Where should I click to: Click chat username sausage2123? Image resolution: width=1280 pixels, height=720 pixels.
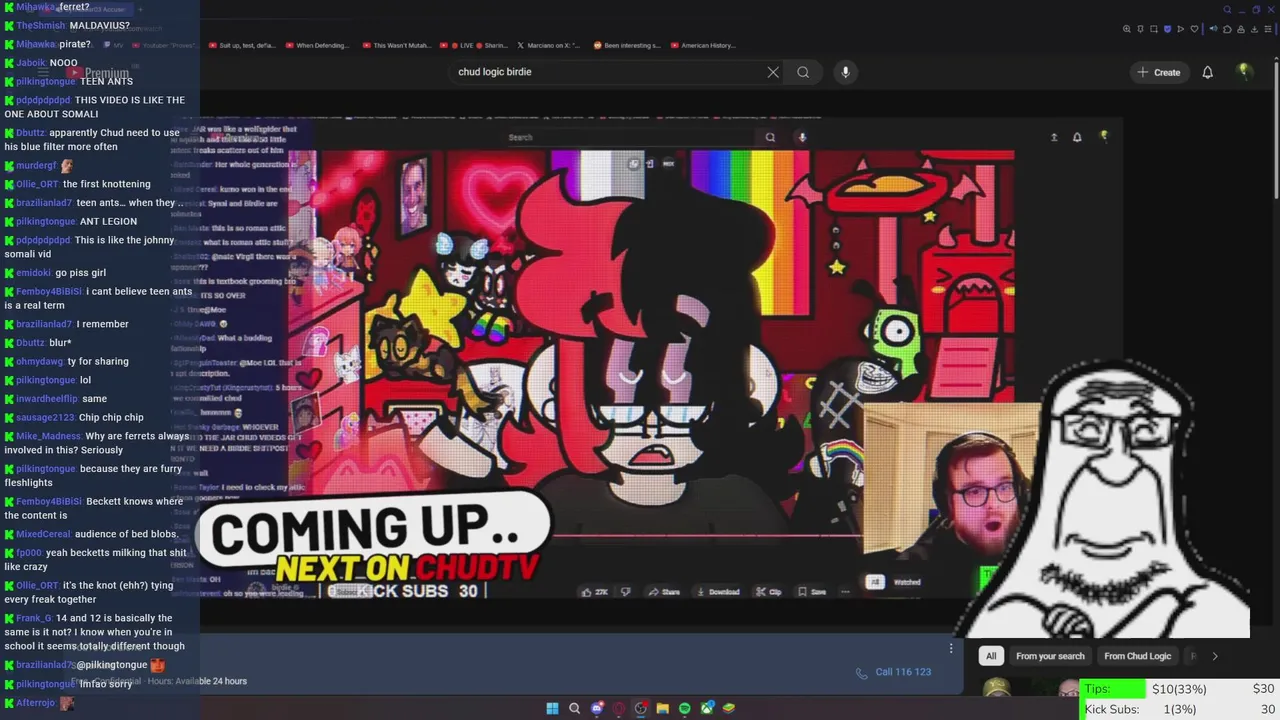coord(45,417)
